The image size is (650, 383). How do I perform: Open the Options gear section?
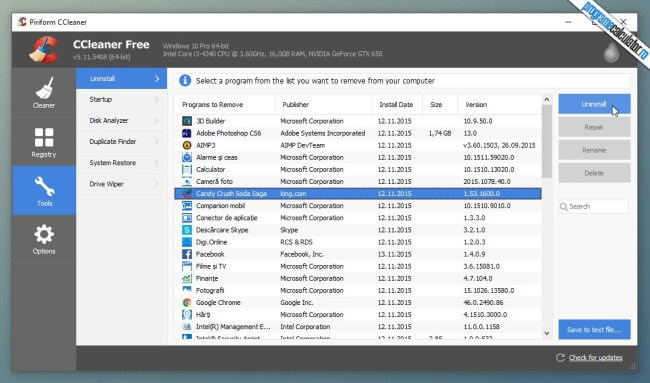pos(44,239)
